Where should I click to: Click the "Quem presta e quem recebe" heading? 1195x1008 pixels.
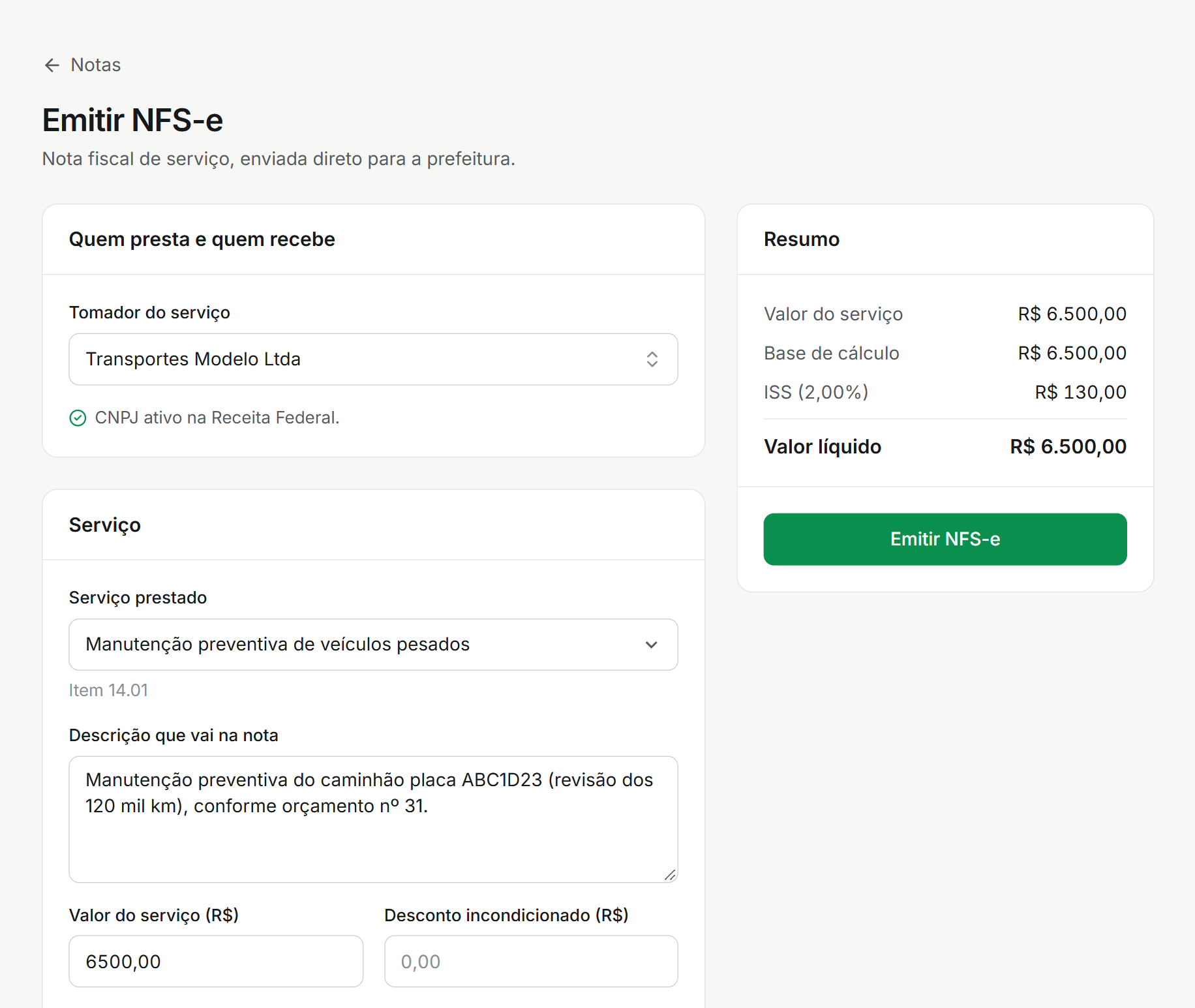[202, 239]
